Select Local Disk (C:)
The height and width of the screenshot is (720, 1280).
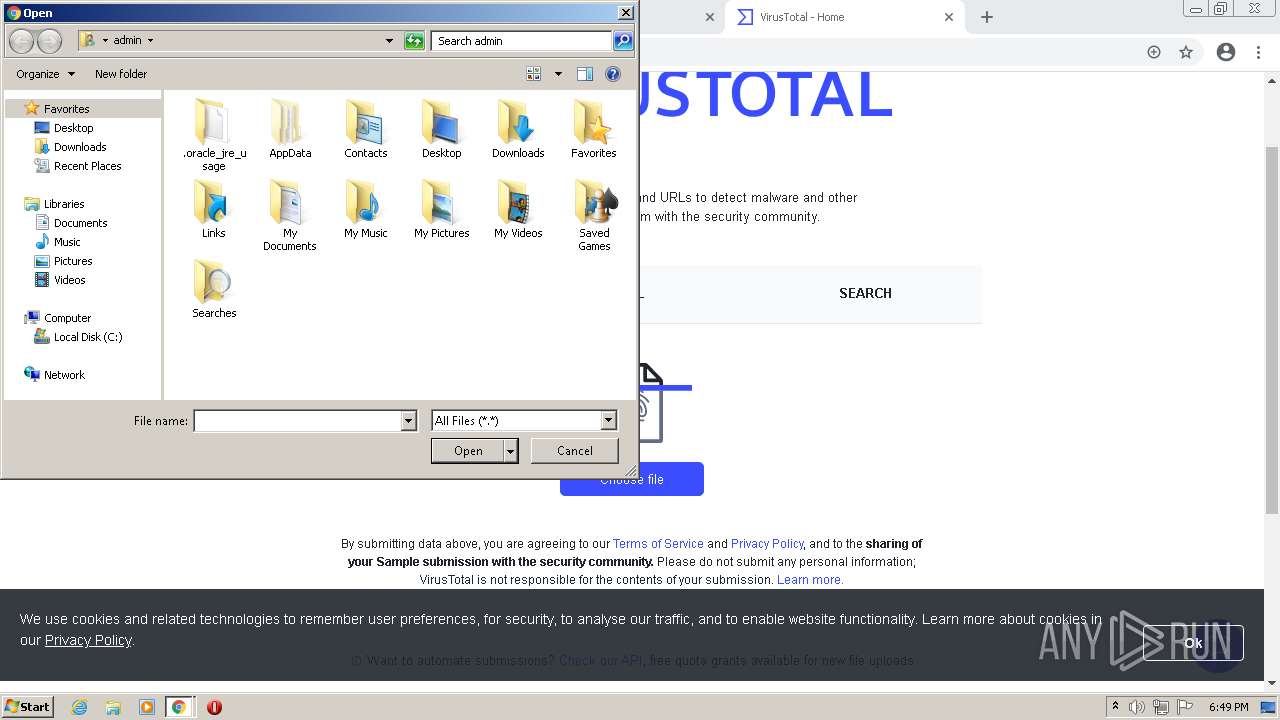coord(87,337)
